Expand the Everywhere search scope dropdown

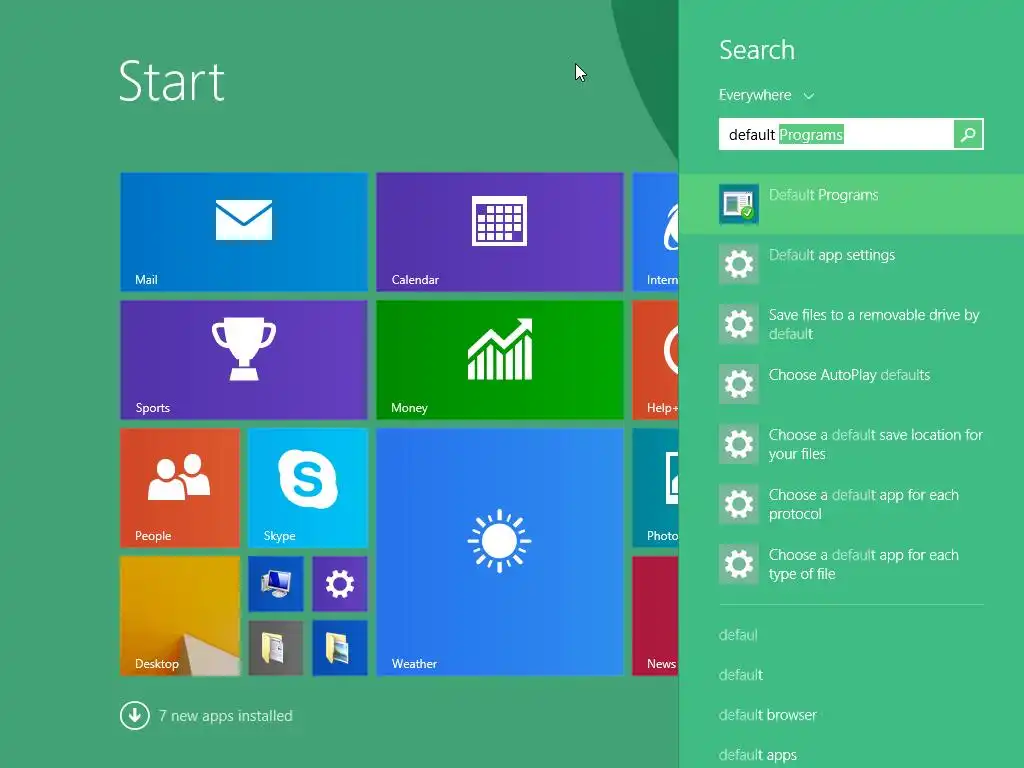click(x=767, y=95)
